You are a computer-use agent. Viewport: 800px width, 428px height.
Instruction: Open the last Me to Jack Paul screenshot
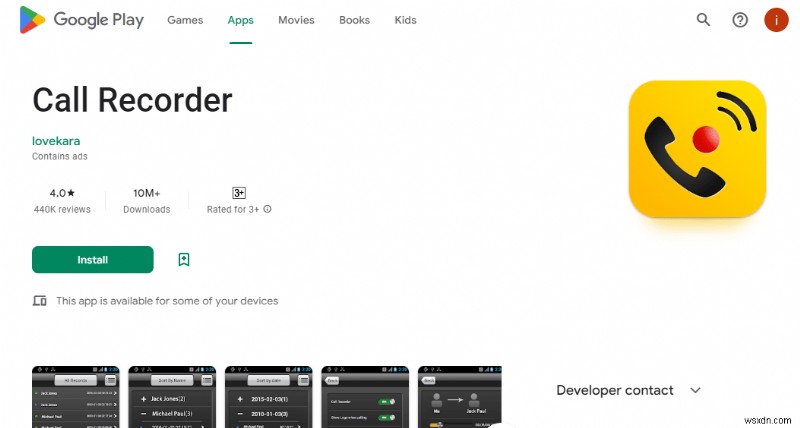pos(459,396)
